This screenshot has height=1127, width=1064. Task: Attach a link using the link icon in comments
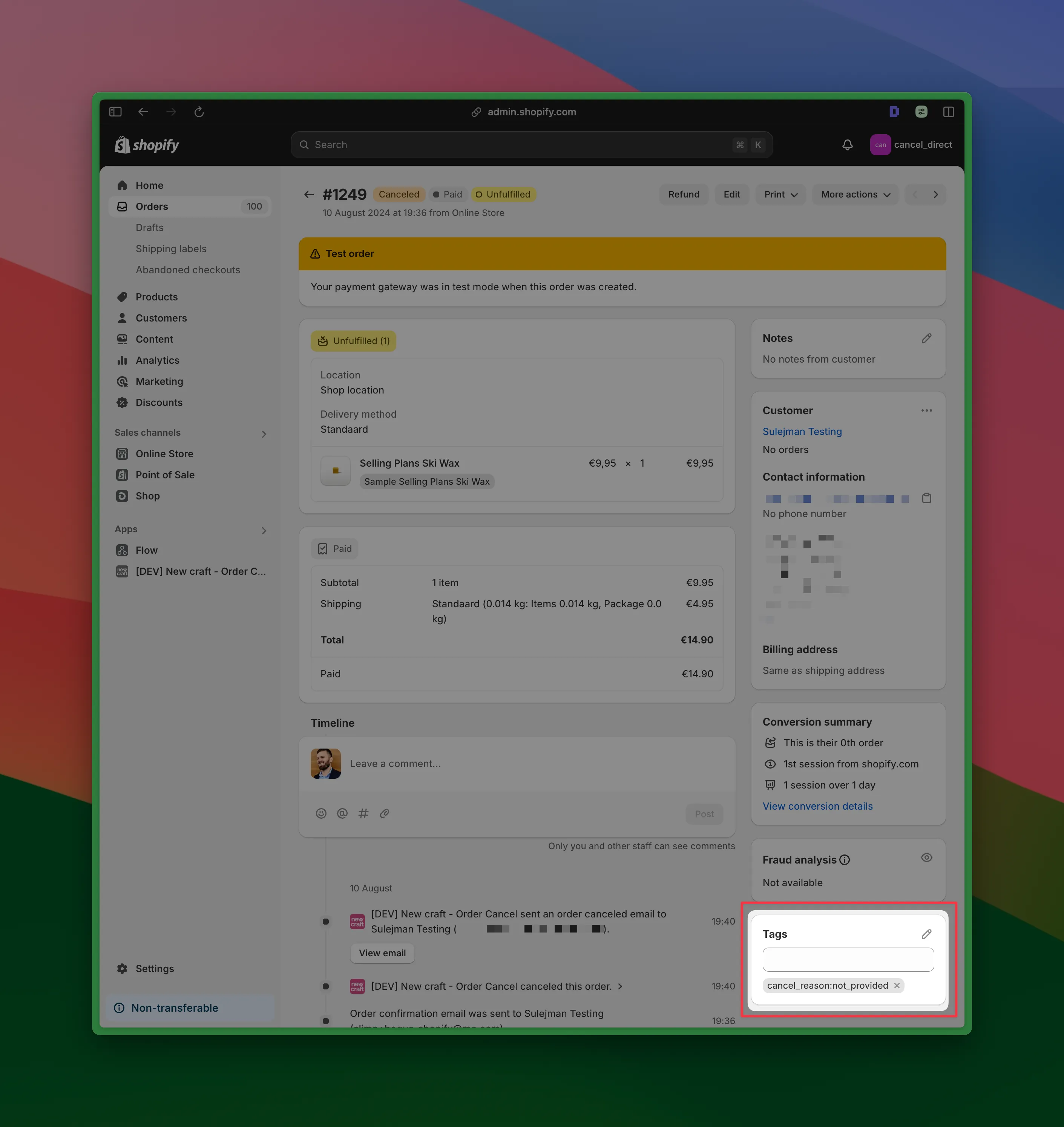click(x=385, y=813)
